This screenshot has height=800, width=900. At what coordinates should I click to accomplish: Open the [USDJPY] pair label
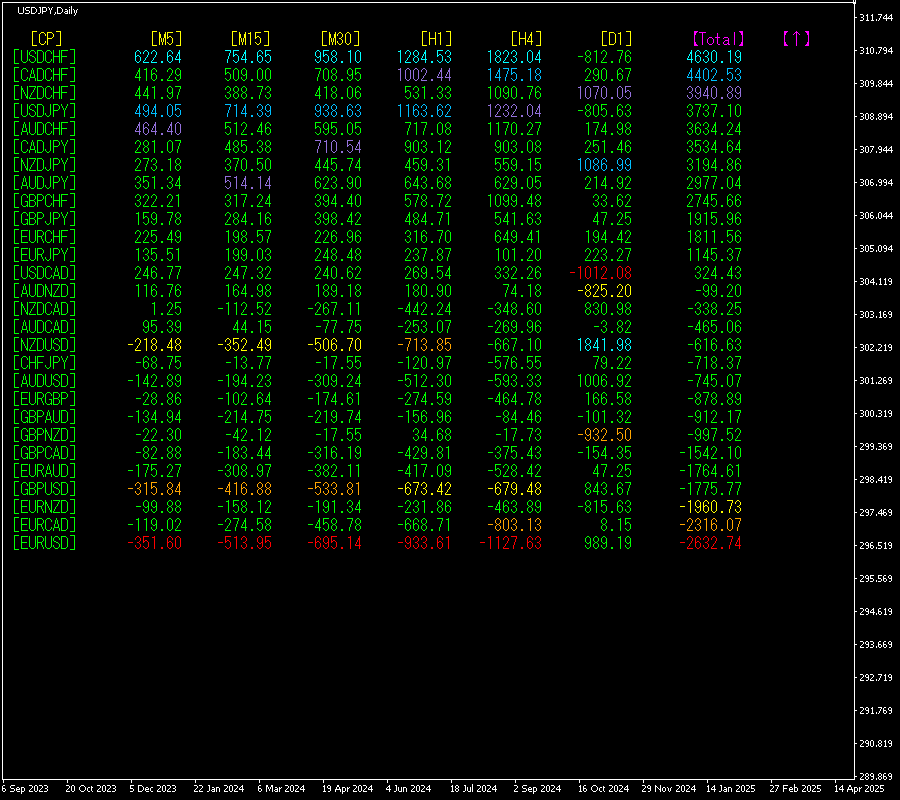(45, 111)
